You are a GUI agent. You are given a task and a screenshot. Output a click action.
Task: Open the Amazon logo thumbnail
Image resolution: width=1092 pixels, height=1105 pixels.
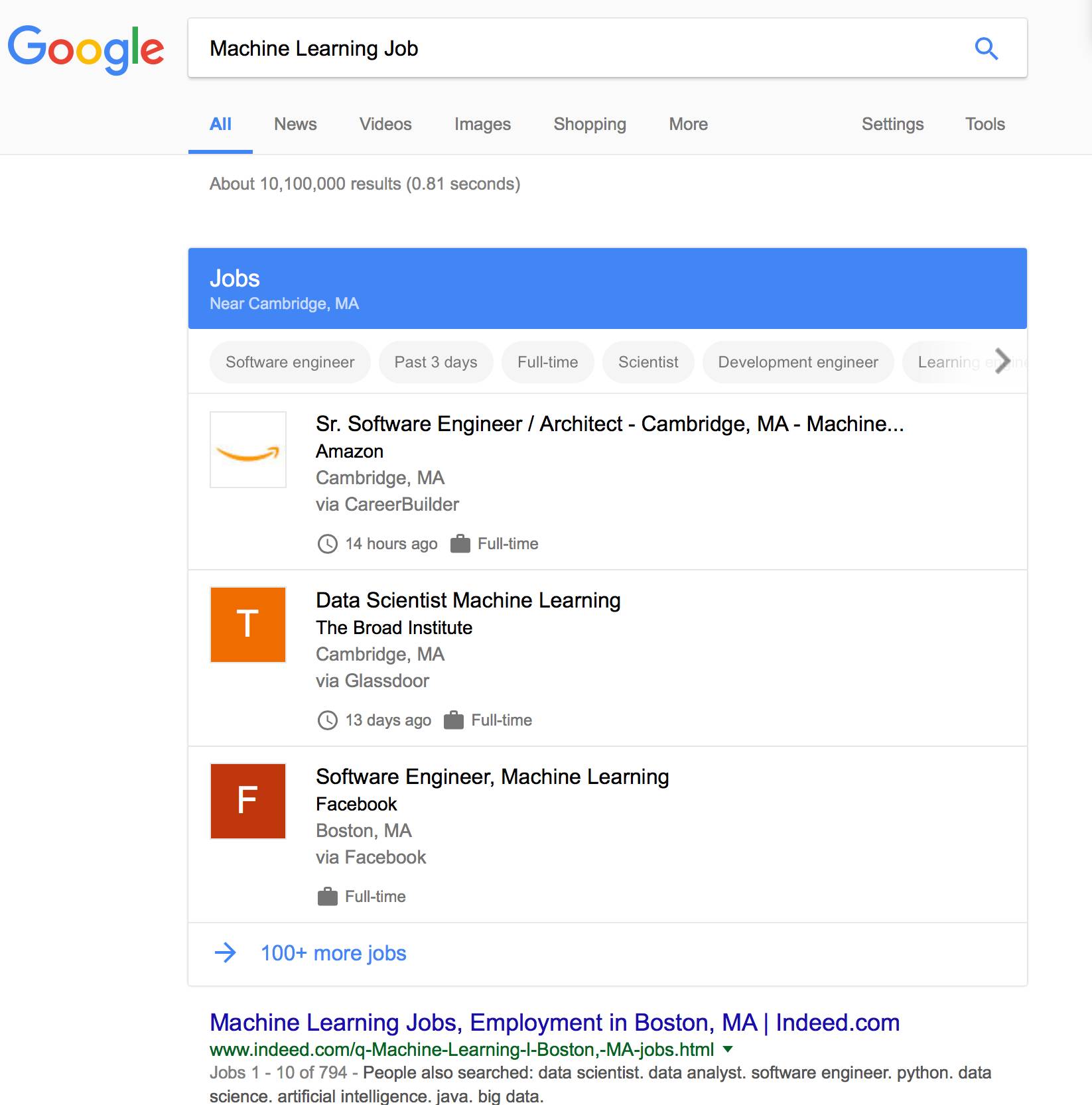click(x=248, y=450)
